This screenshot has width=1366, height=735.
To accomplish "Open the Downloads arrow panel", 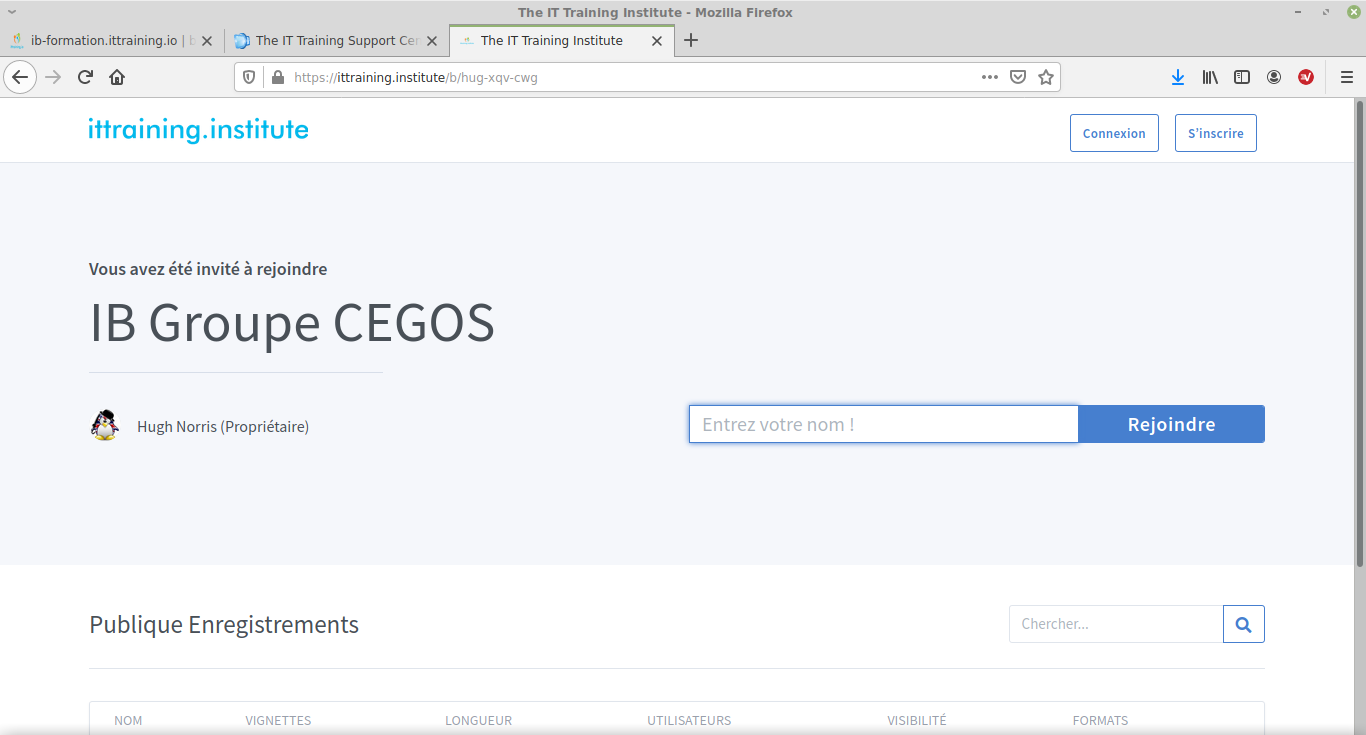I will click(1178, 77).
